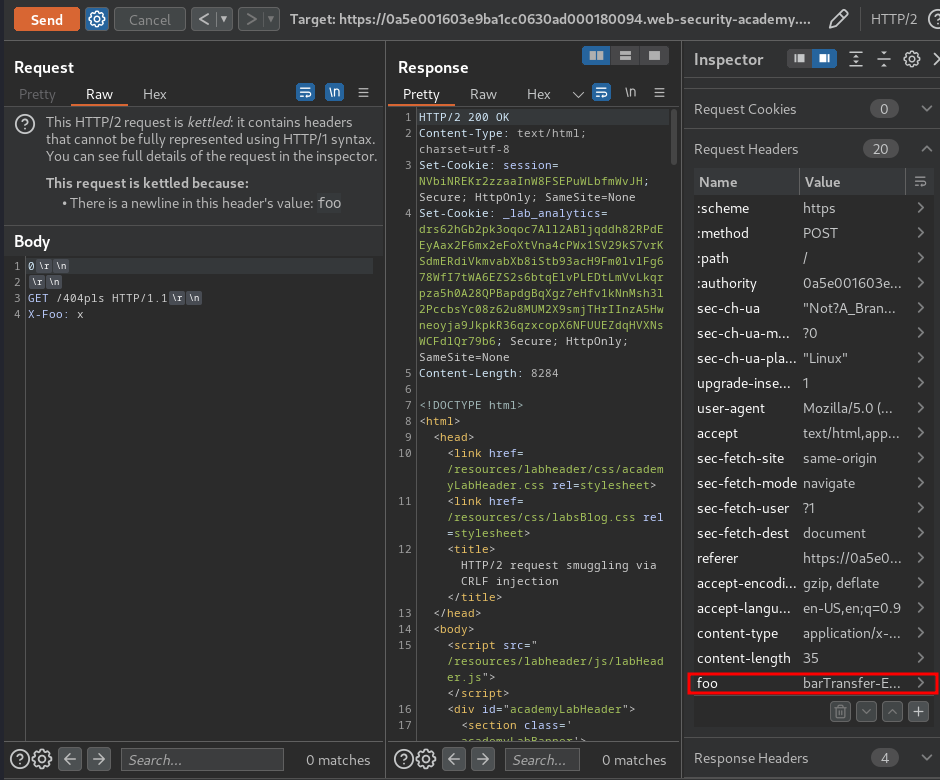Screen dimensions: 940x780
Task: Expand the Response Headers section
Action: point(926,758)
